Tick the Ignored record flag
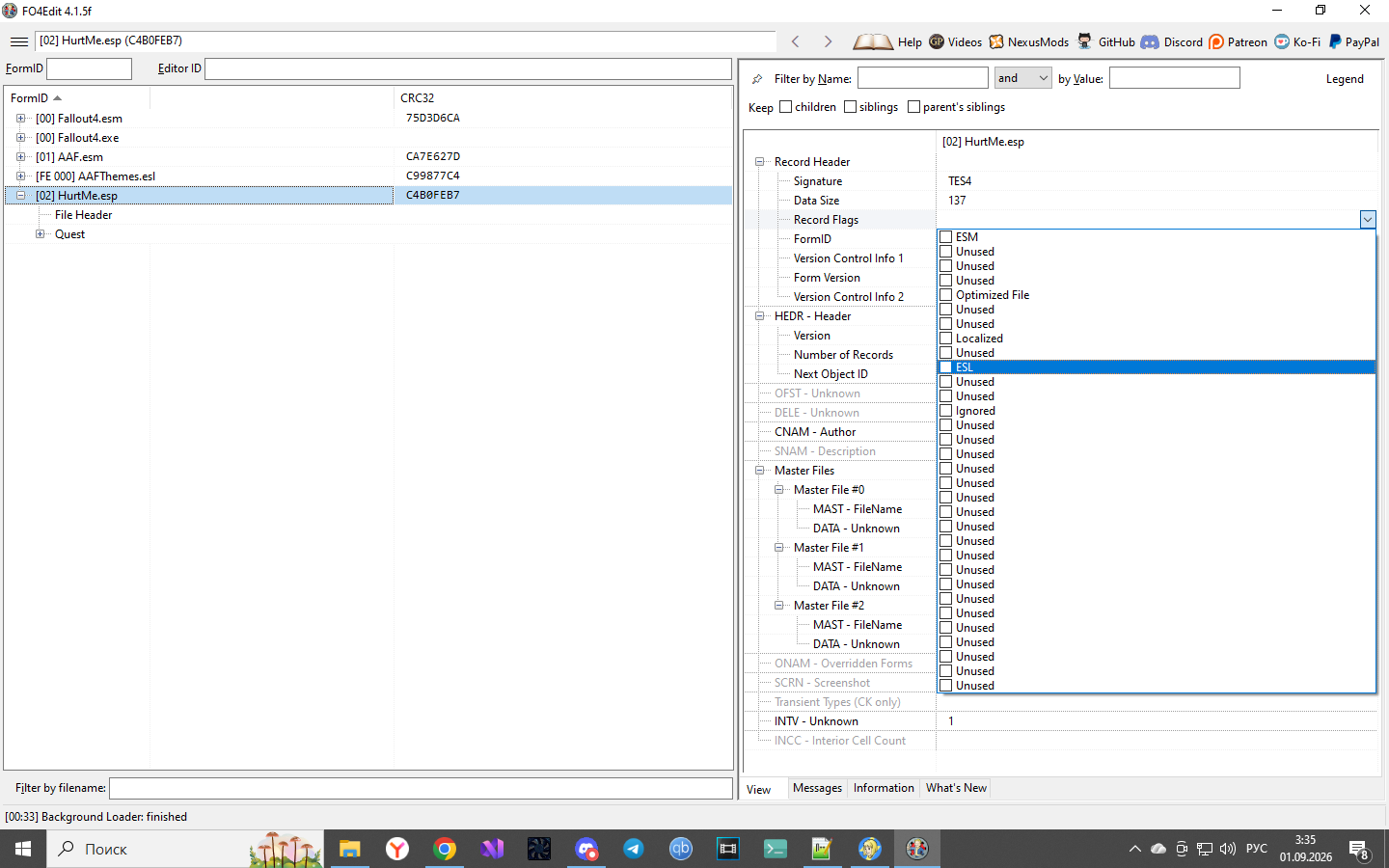The image size is (1389, 868). [x=946, y=411]
